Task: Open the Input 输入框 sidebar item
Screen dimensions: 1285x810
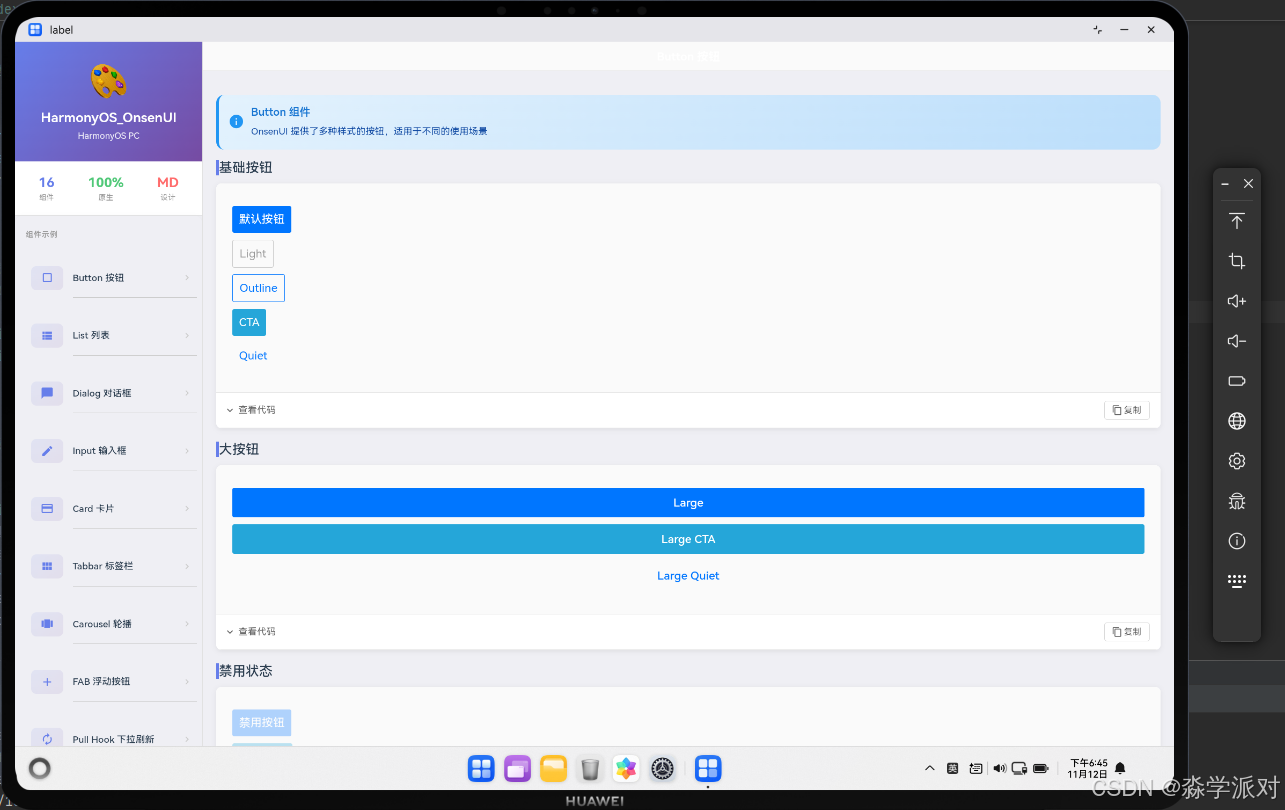Action: tap(109, 451)
